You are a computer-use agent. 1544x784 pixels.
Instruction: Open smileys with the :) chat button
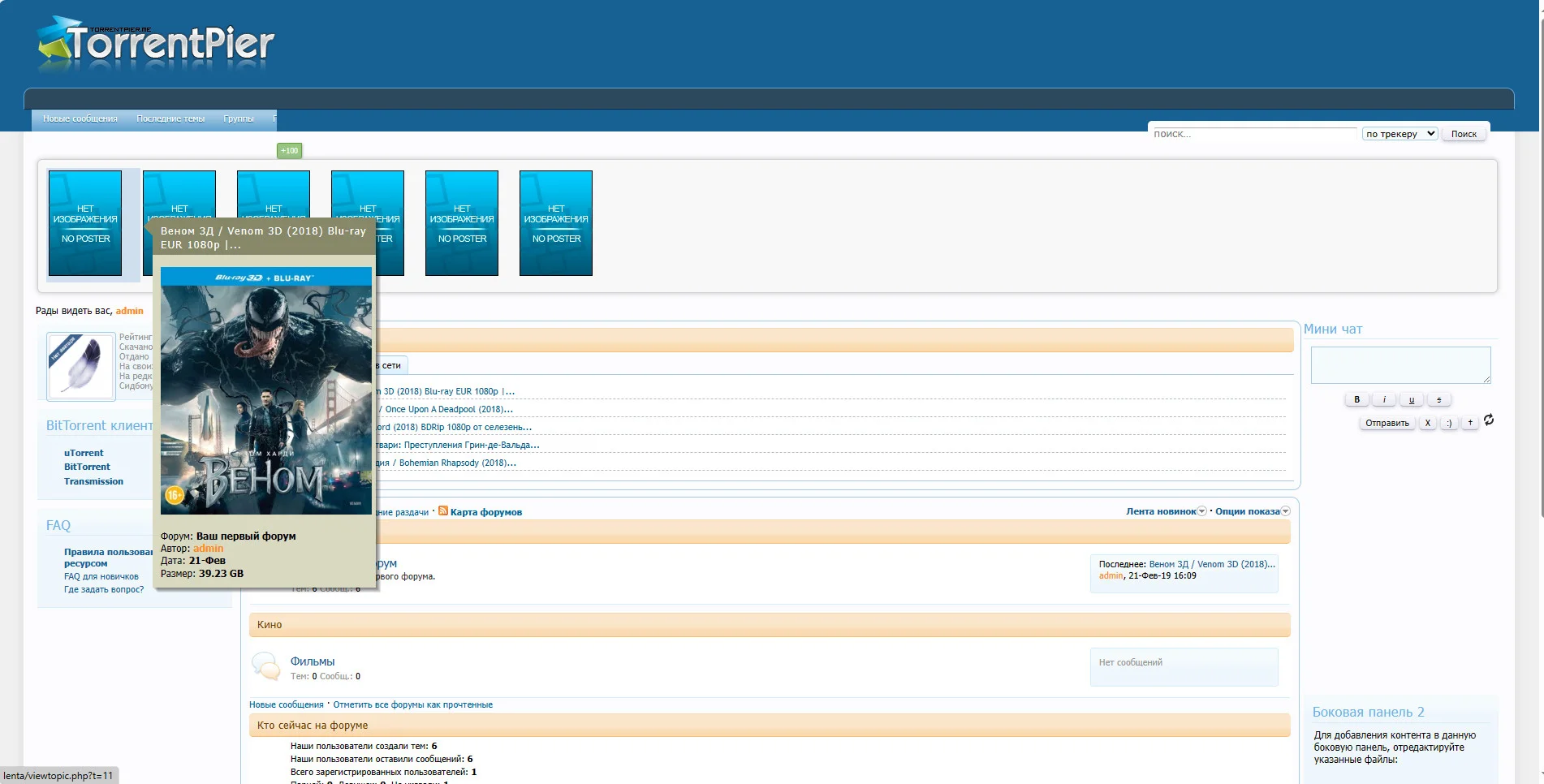click(x=1449, y=423)
